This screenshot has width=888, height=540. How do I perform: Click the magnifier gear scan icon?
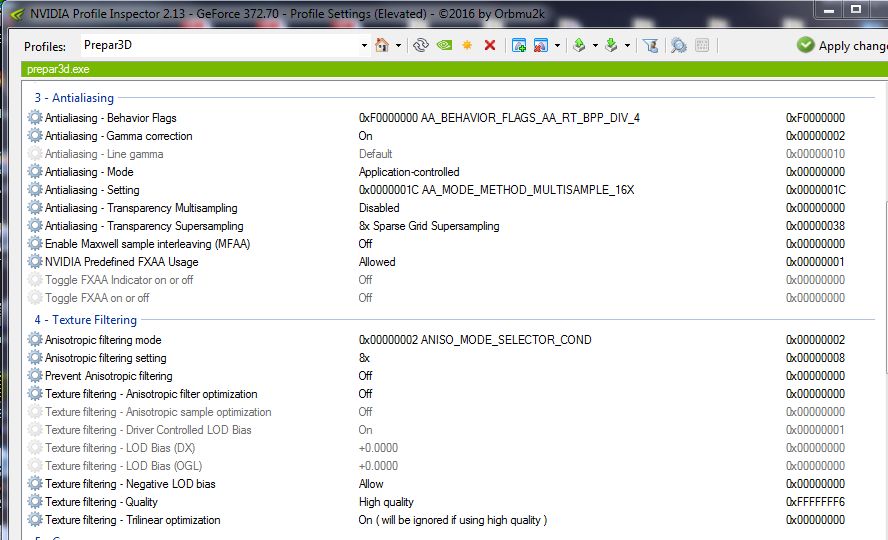coord(678,45)
